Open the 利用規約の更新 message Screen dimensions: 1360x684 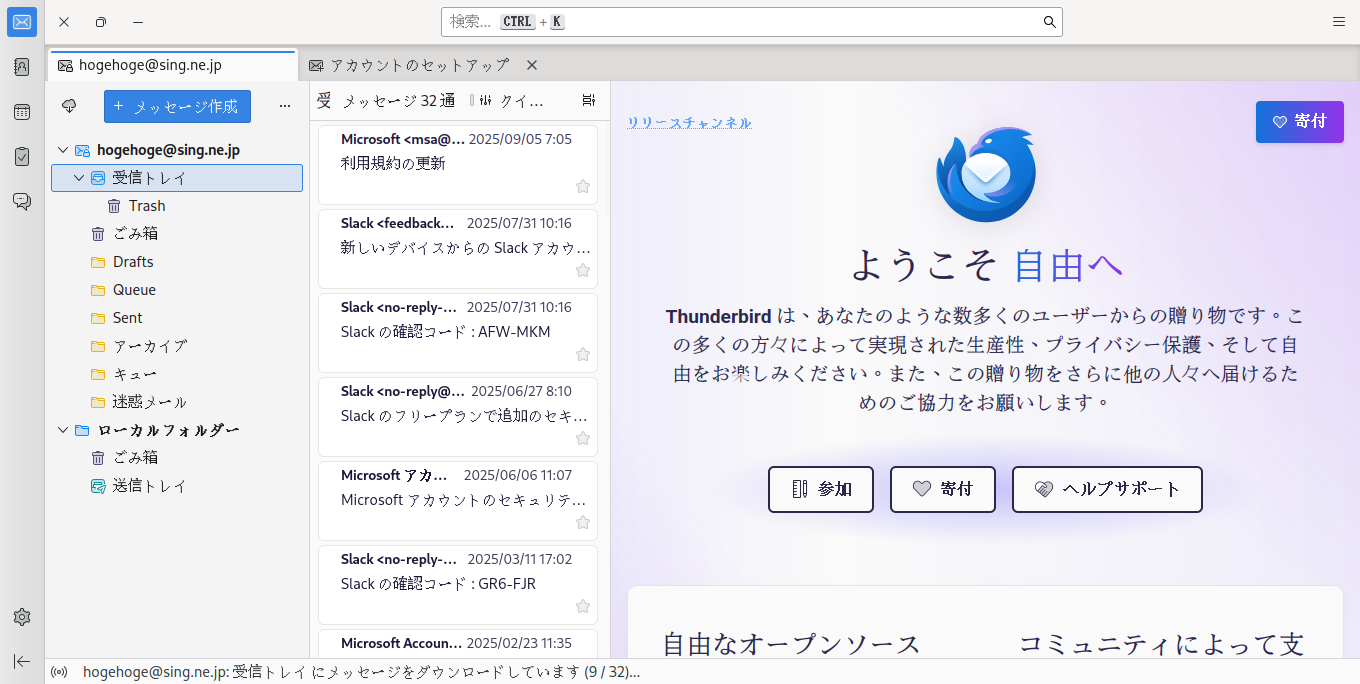click(x=457, y=165)
